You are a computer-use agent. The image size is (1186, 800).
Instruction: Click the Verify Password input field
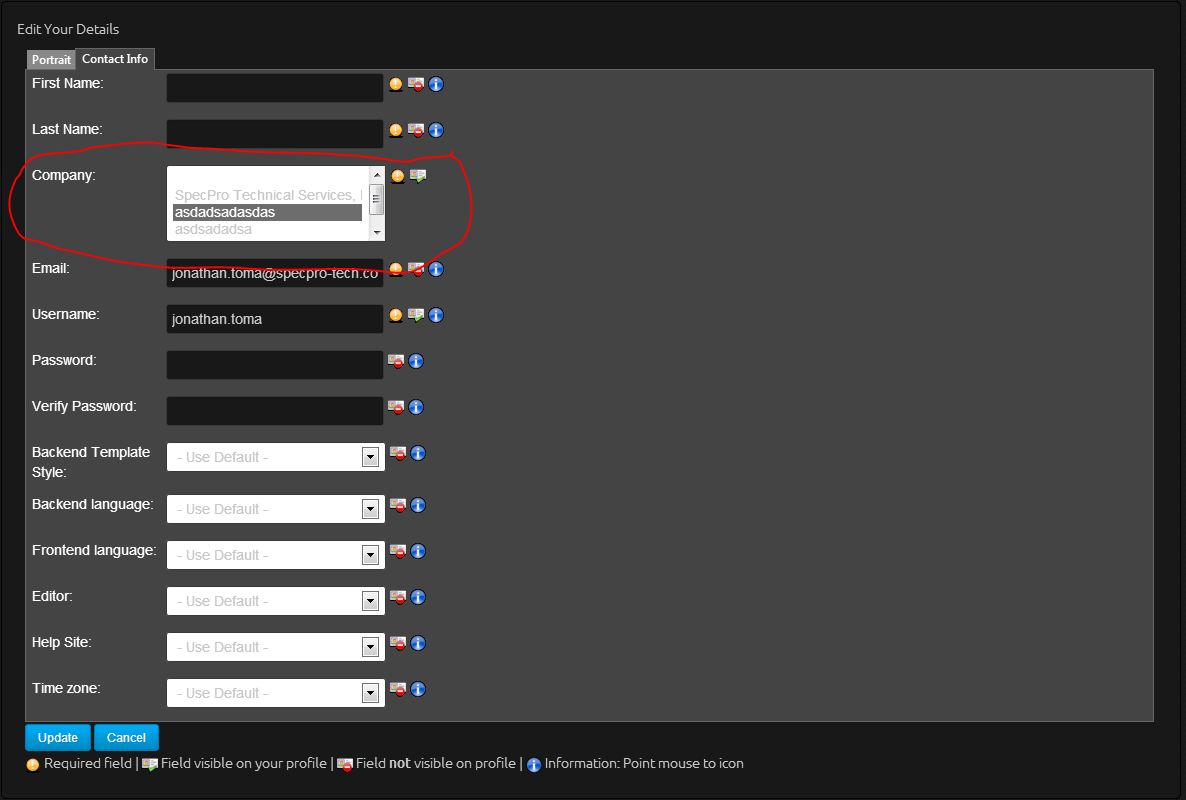275,411
